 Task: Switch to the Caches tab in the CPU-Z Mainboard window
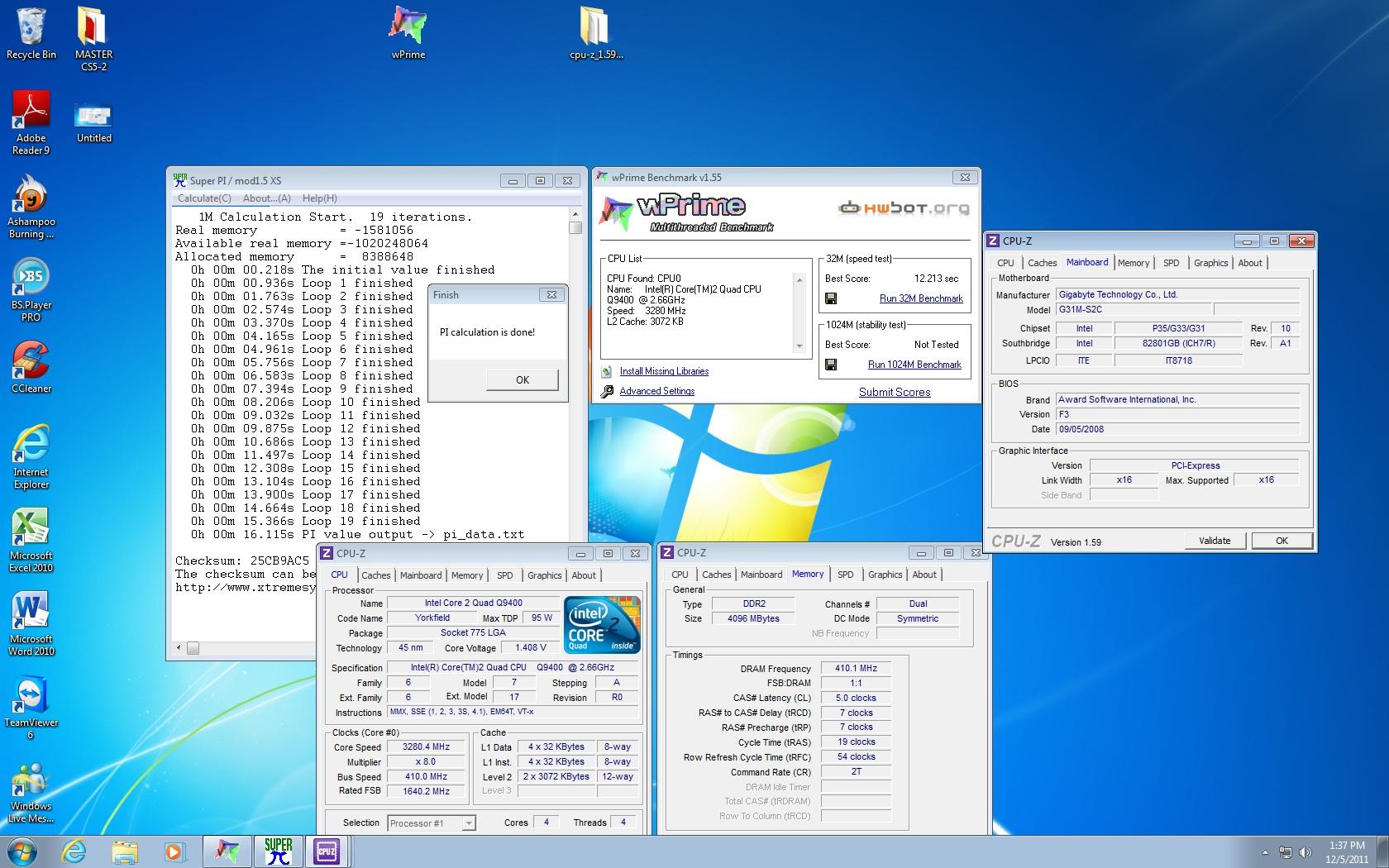pos(1042,263)
